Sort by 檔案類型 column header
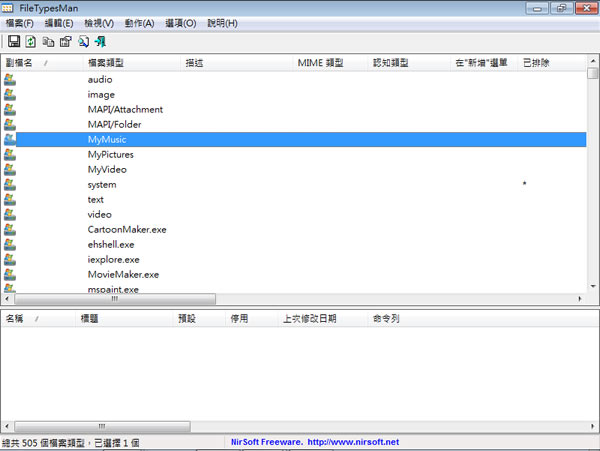Screen dimensions: 600x451 132,63
